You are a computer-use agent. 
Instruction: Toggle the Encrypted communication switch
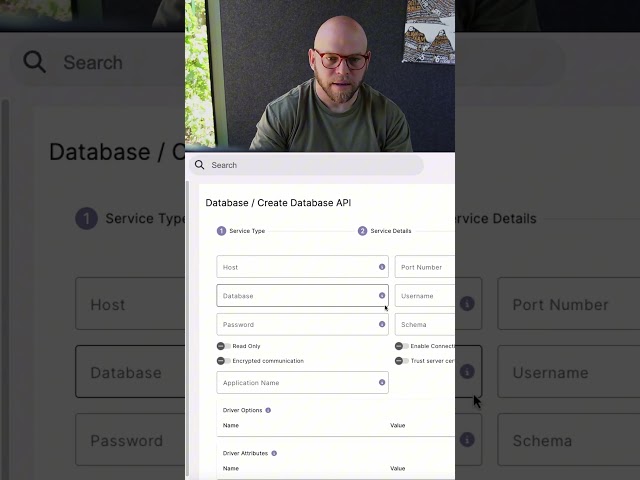coord(224,361)
